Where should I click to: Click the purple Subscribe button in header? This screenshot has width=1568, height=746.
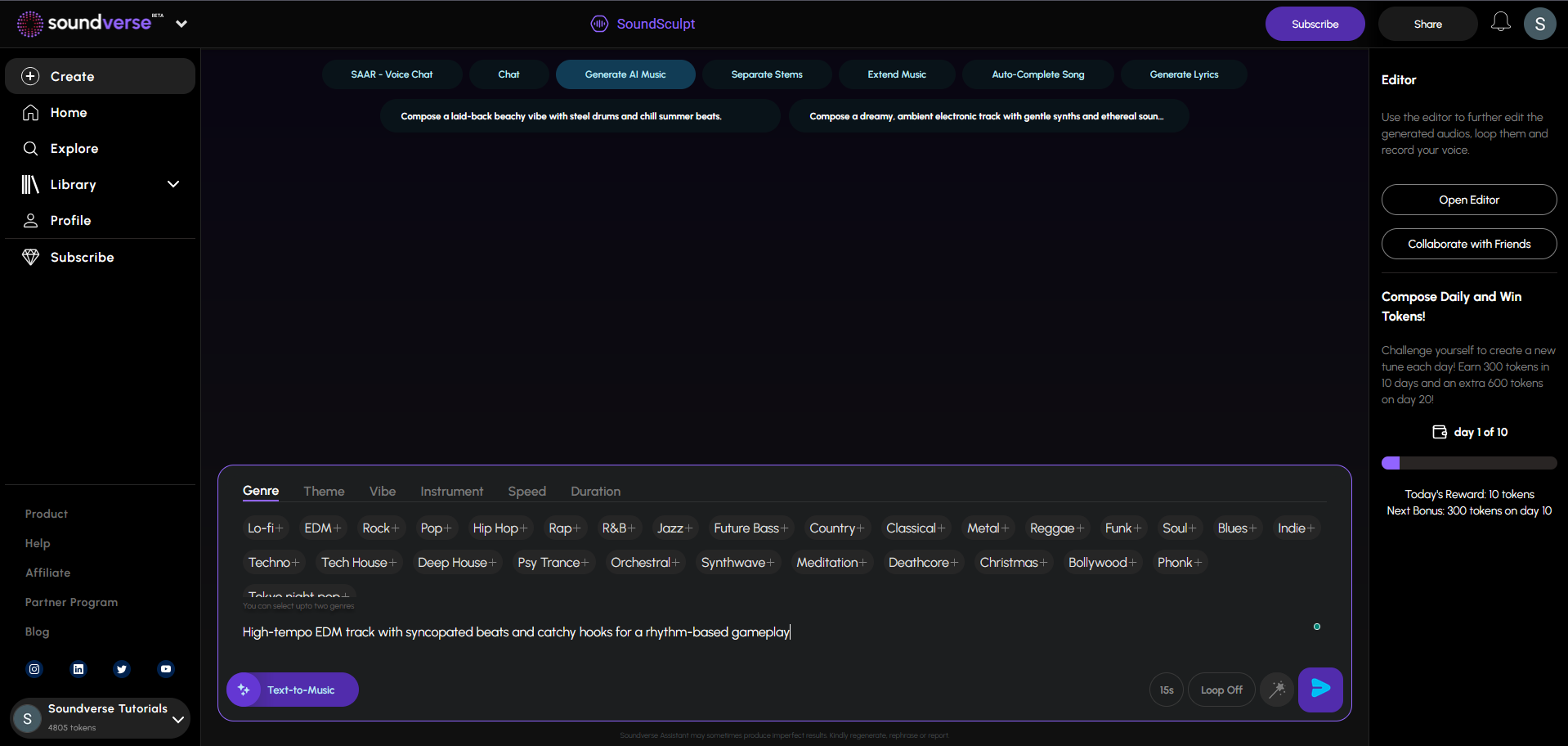(1315, 24)
